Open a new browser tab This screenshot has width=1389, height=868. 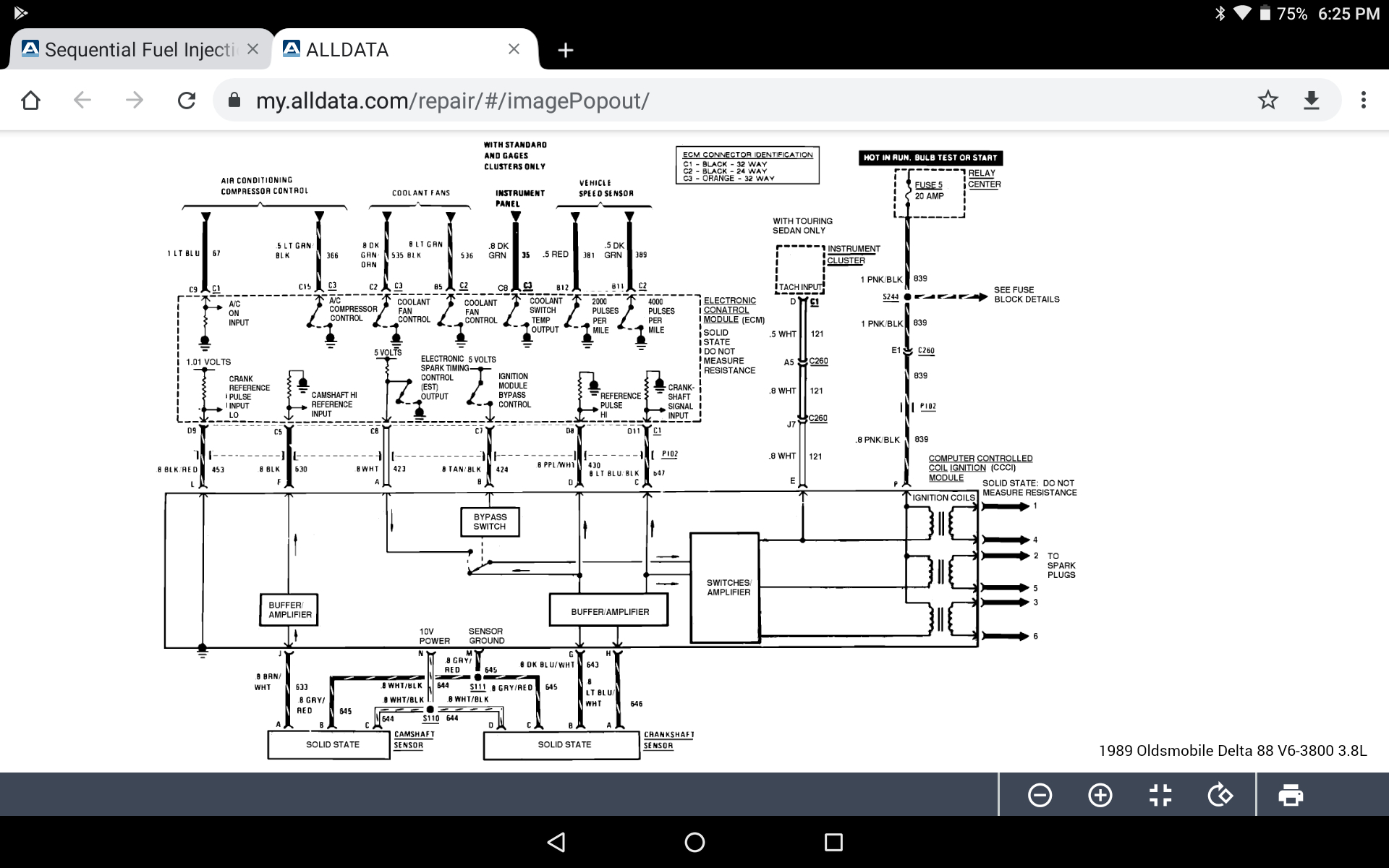pyautogui.click(x=566, y=50)
